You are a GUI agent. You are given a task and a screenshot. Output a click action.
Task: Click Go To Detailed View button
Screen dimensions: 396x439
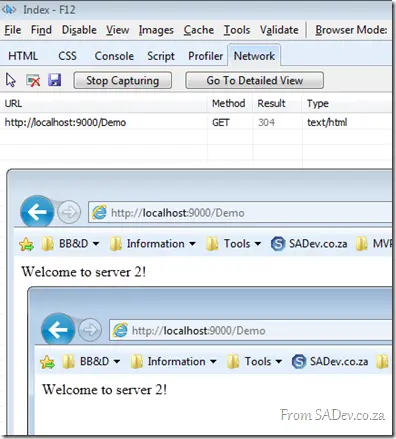[254, 80]
